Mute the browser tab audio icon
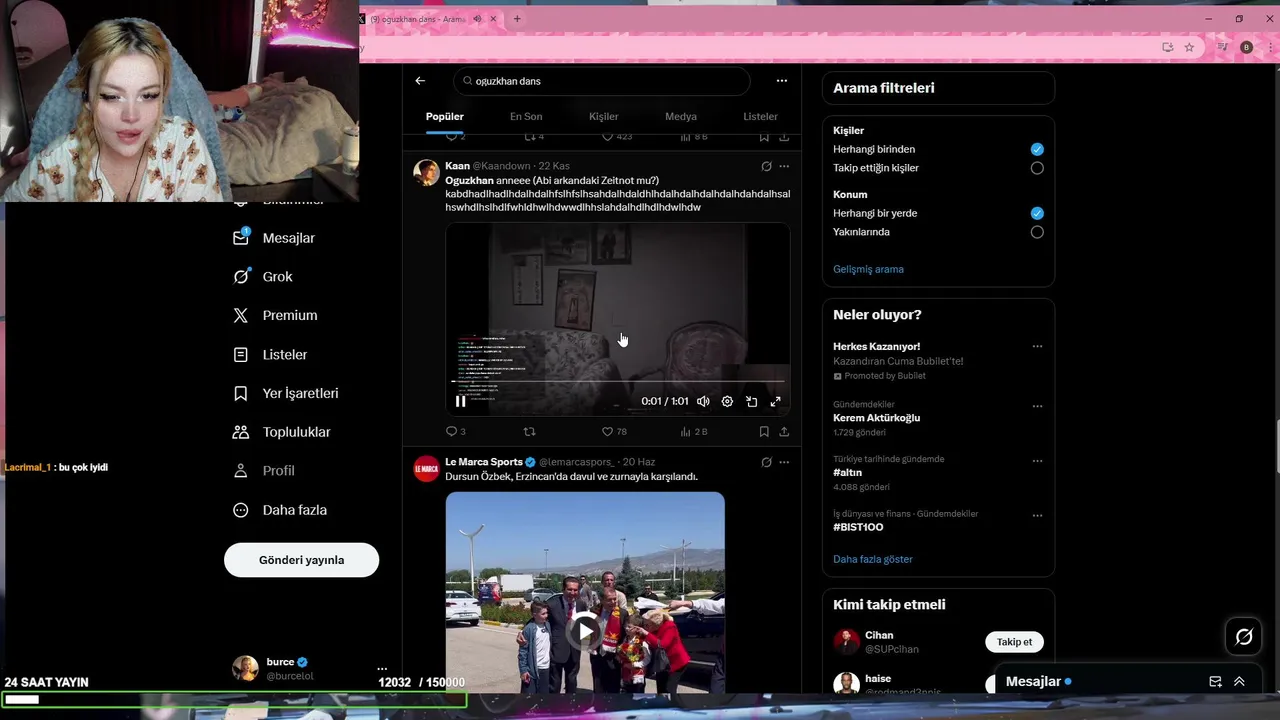The height and width of the screenshot is (720, 1280). (477, 19)
